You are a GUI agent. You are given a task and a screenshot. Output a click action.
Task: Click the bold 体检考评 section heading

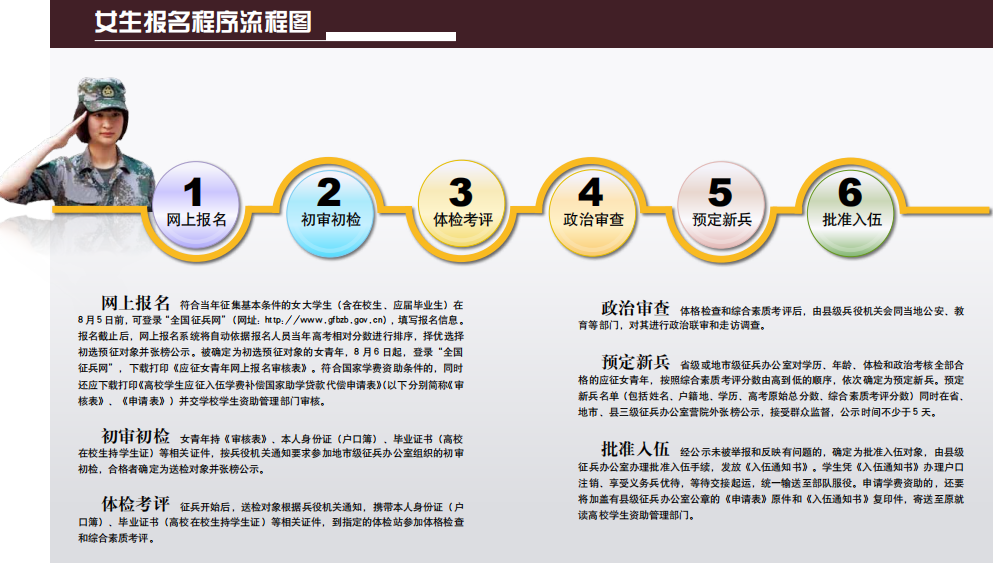coord(135,502)
